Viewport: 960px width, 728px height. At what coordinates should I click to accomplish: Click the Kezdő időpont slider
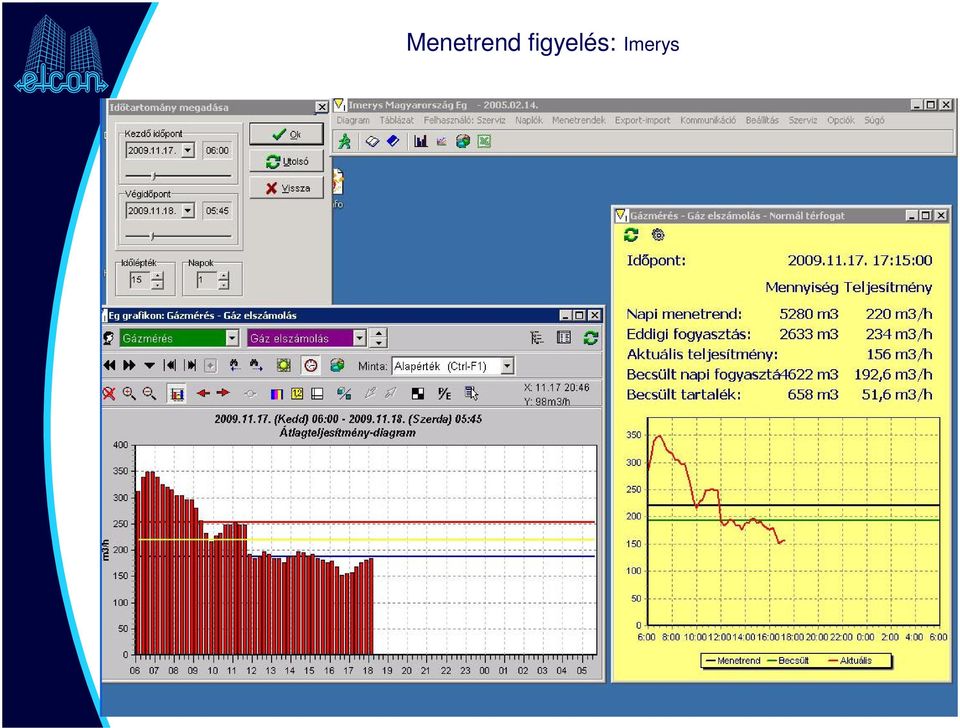point(178,176)
